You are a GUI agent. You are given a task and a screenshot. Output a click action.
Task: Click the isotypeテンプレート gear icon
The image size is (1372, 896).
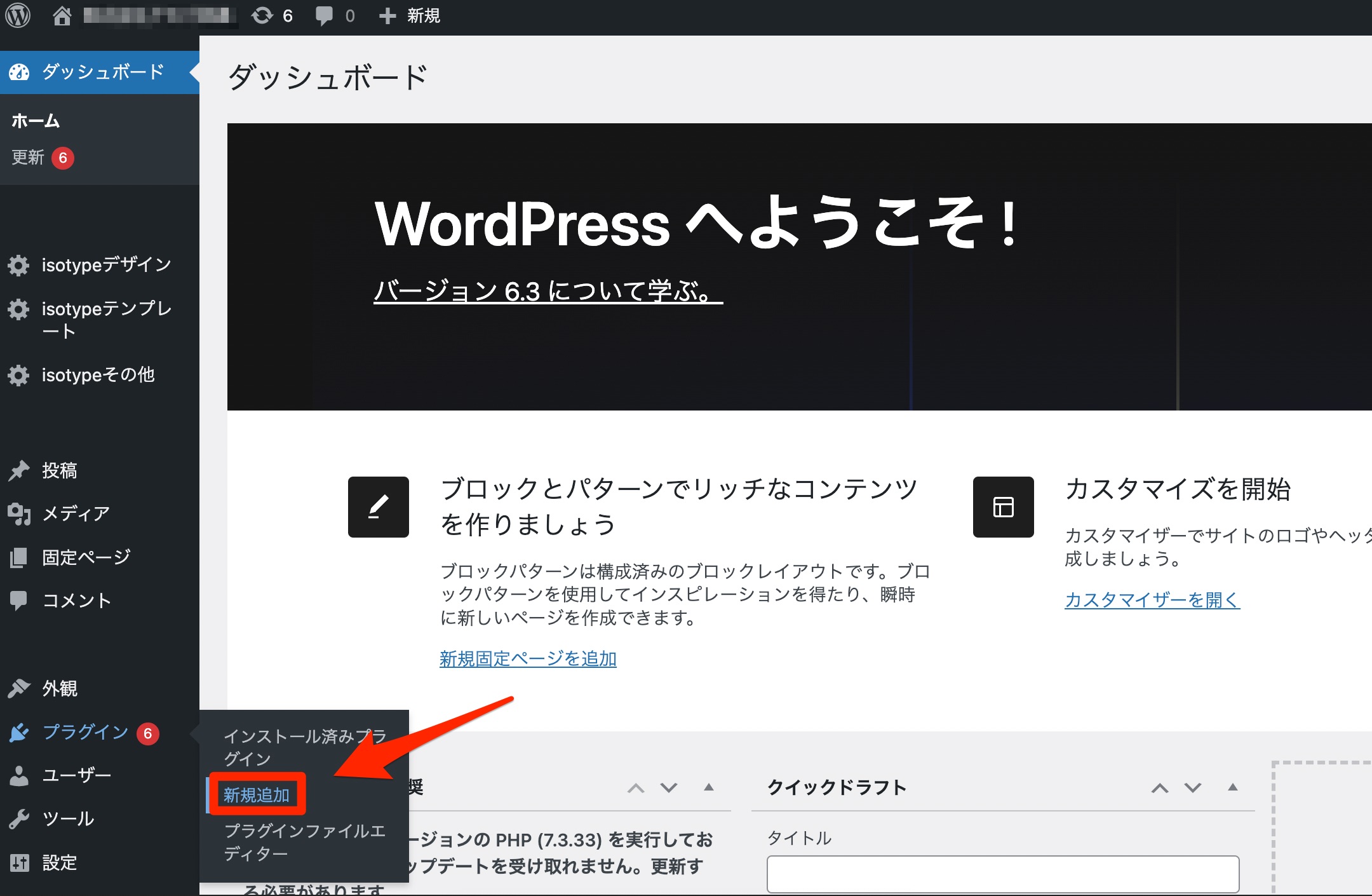click(18, 309)
